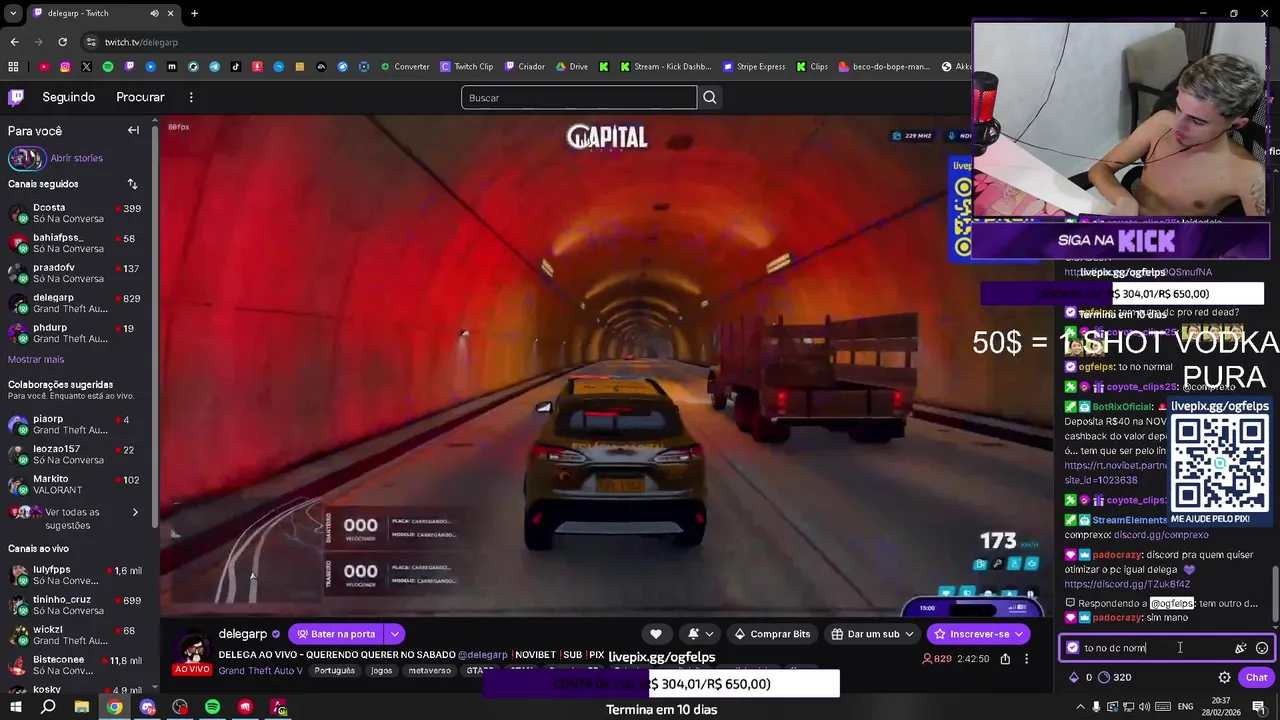Image resolution: width=1280 pixels, height=720 pixels.
Task: Sort the Canais seguidos list
Action: point(132,184)
